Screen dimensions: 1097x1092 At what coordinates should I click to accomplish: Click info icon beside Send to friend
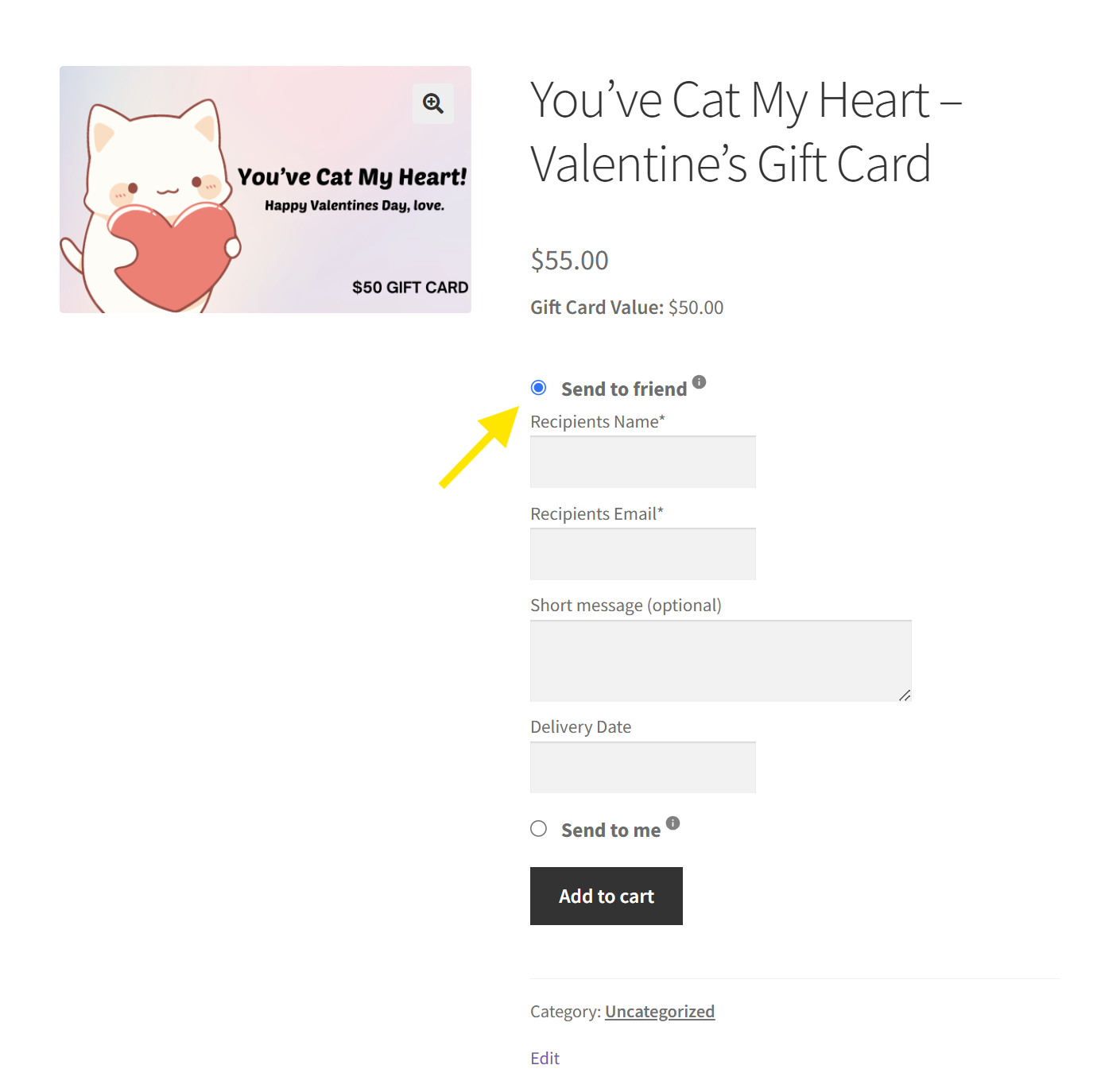coord(699,381)
